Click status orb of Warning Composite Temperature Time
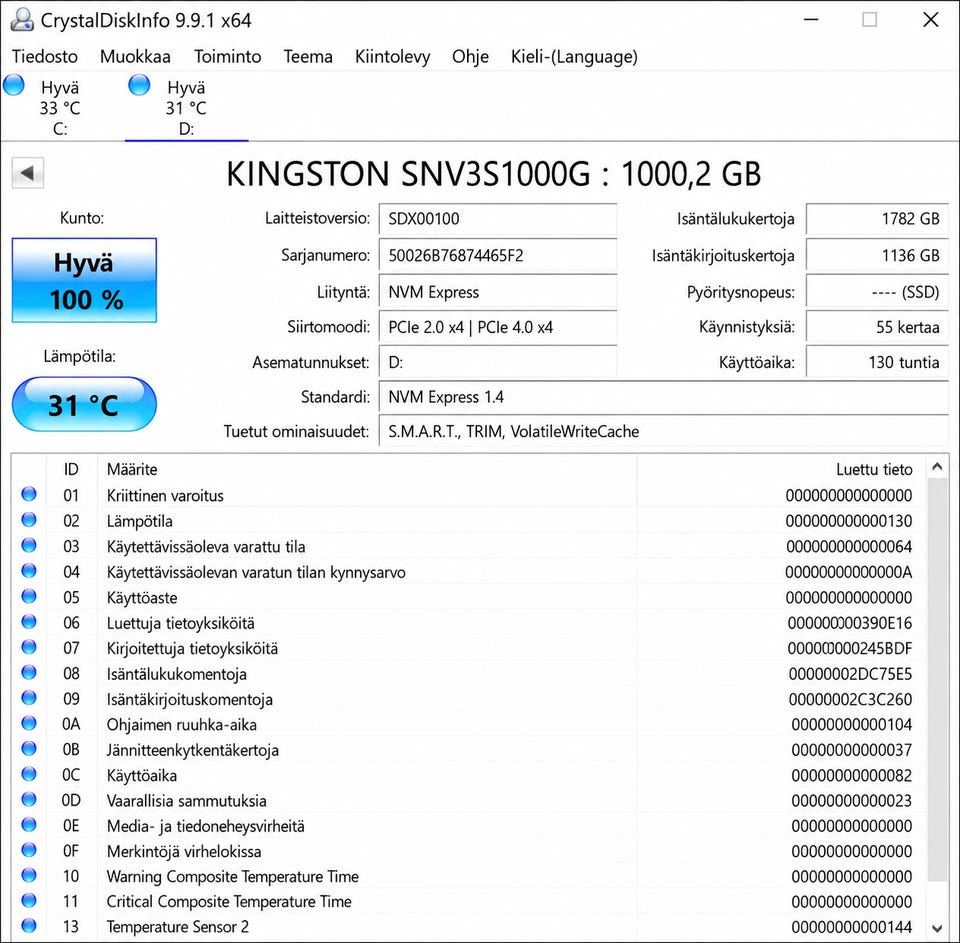 click(x=29, y=875)
